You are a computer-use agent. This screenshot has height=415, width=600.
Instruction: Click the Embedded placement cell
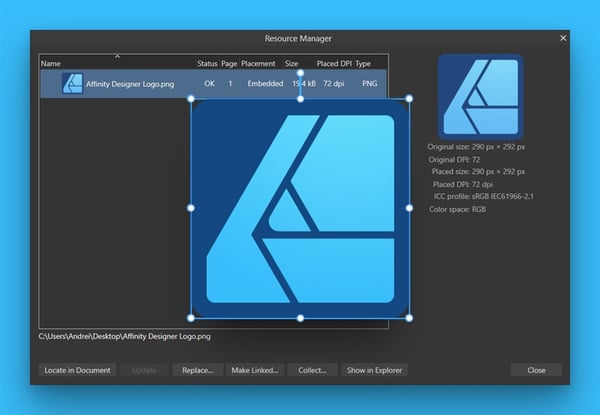pyautogui.click(x=265, y=83)
